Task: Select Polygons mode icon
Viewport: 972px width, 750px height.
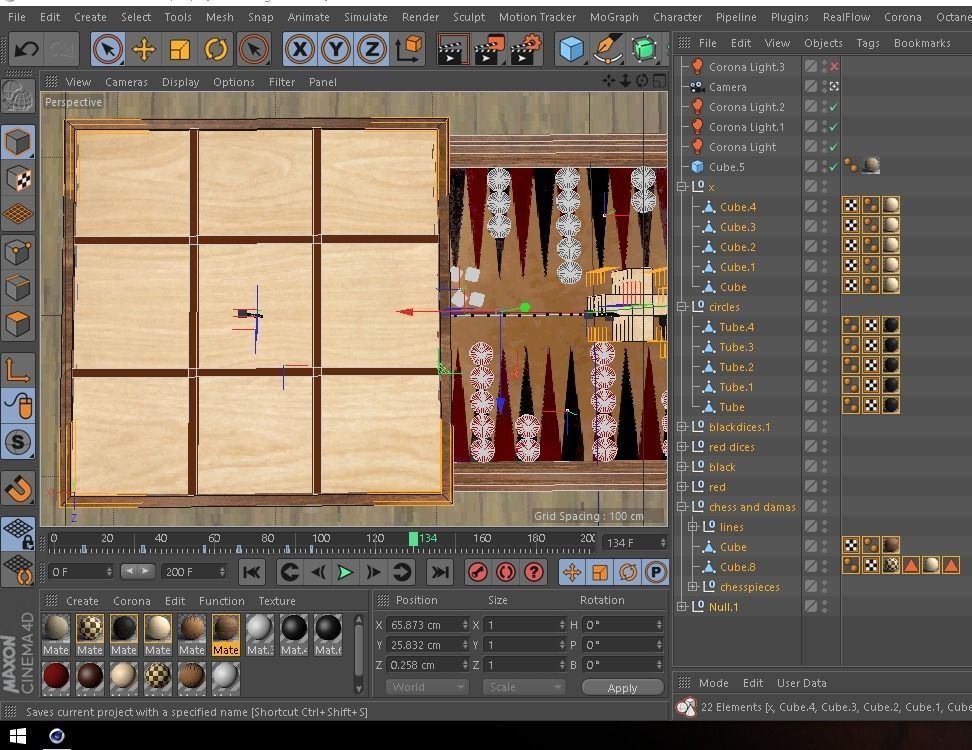Action: (x=18, y=324)
